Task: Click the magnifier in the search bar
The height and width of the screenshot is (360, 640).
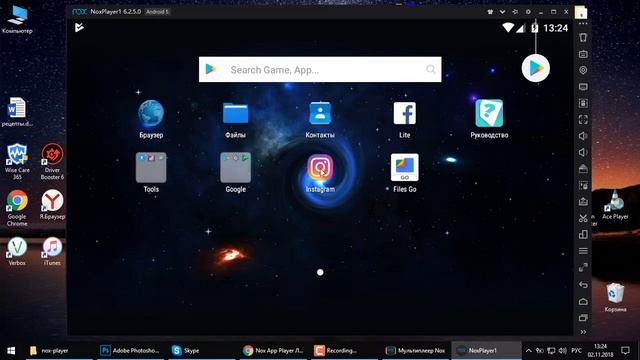Action: tap(431, 69)
